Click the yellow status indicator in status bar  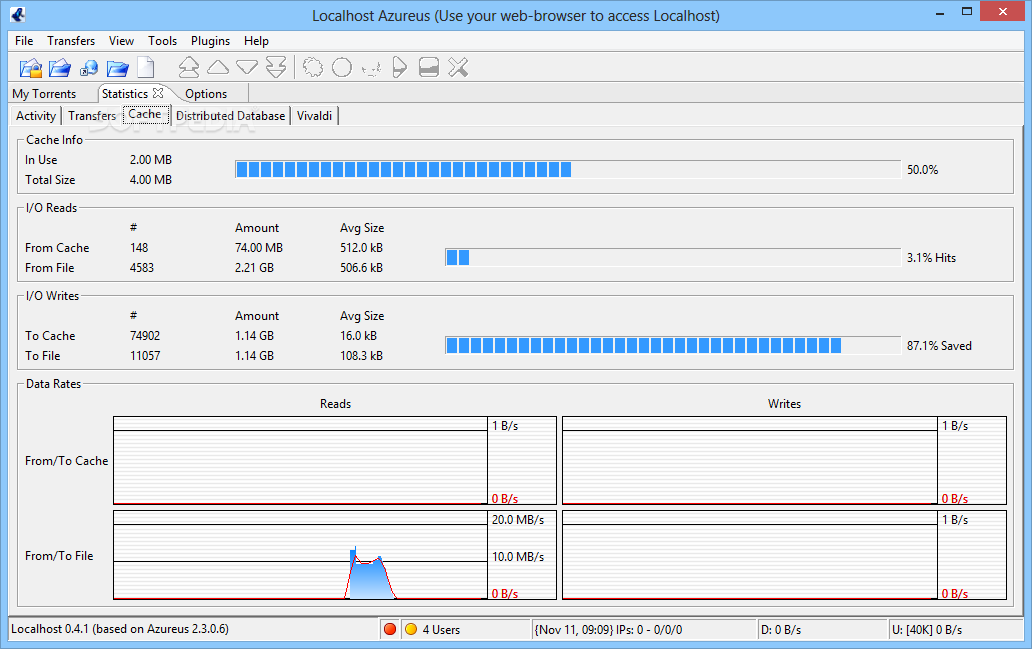tap(411, 629)
